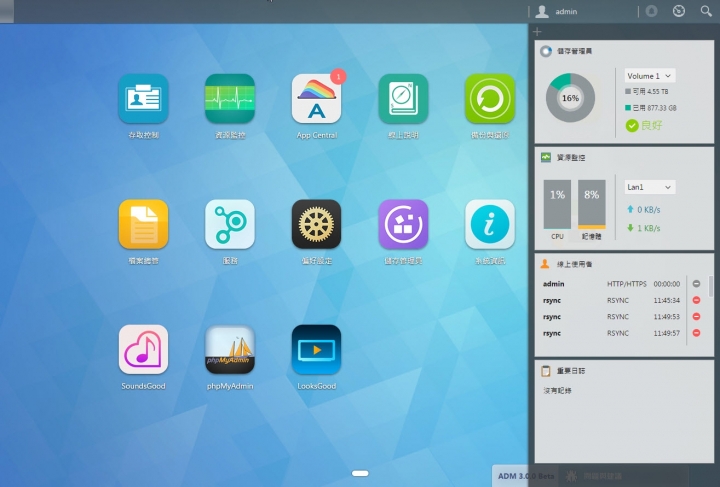Click the 8% memory usage bar
Viewport: 720px width, 487px height.
[x=591, y=204]
